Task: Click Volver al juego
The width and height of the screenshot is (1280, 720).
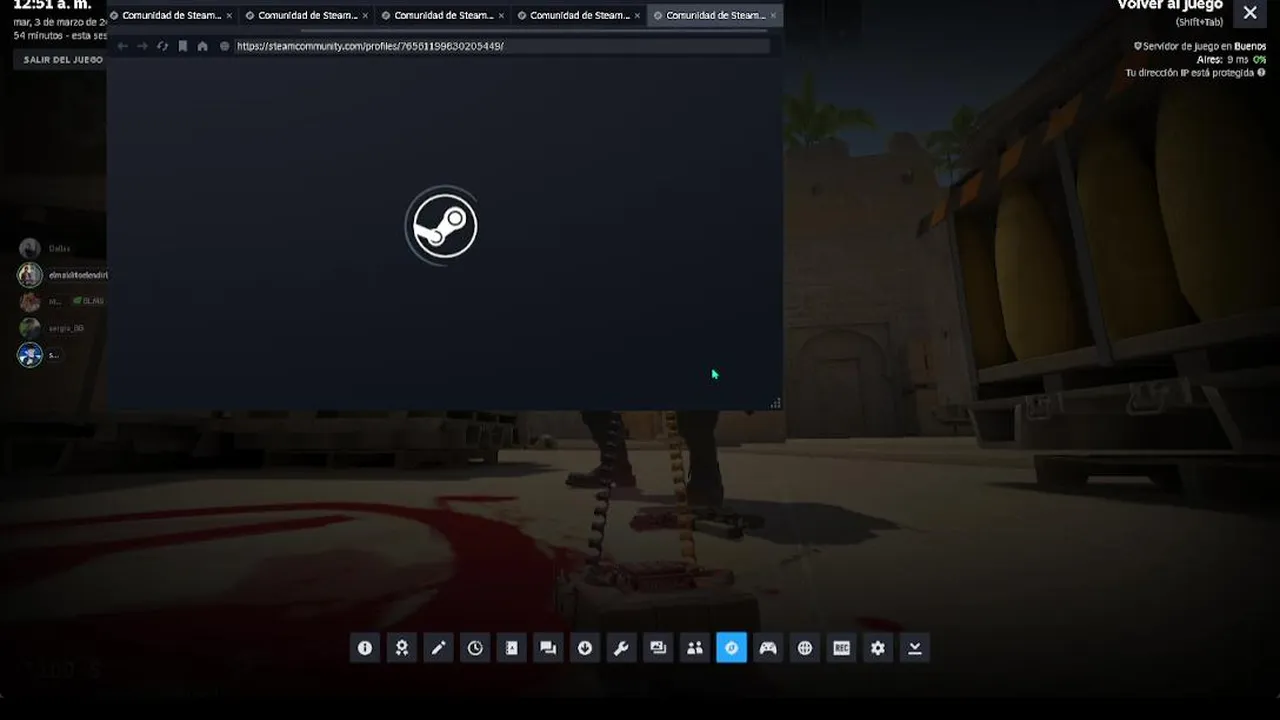Action: (1170, 5)
